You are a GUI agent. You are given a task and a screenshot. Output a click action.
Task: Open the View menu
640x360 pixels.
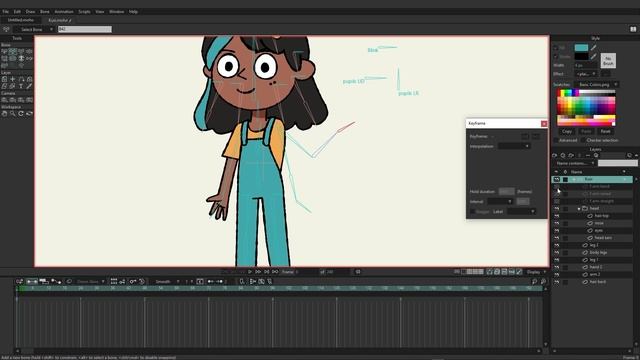(100, 12)
